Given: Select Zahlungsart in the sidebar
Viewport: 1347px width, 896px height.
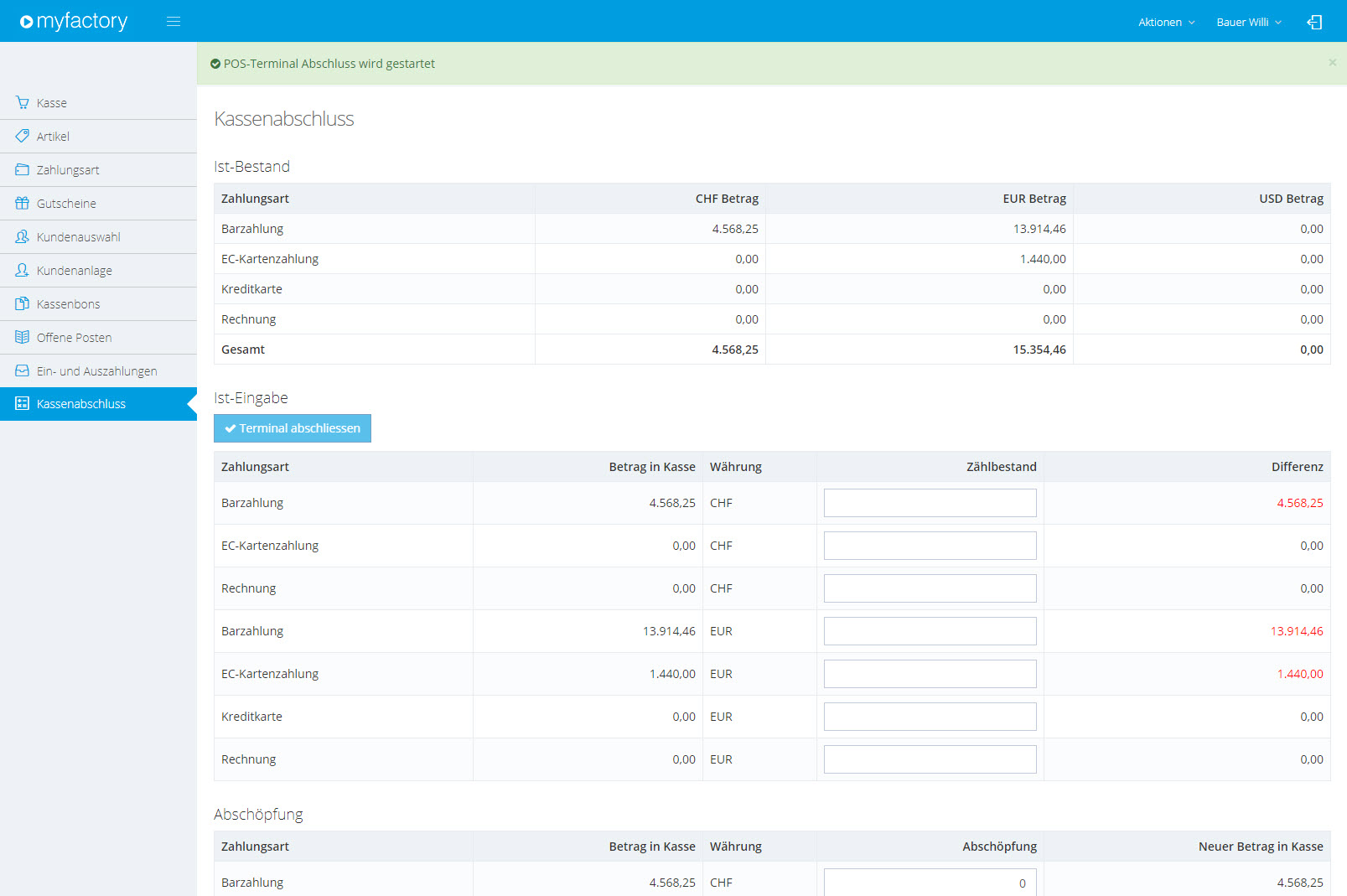Looking at the screenshot, I should click(x=98, y=170).
